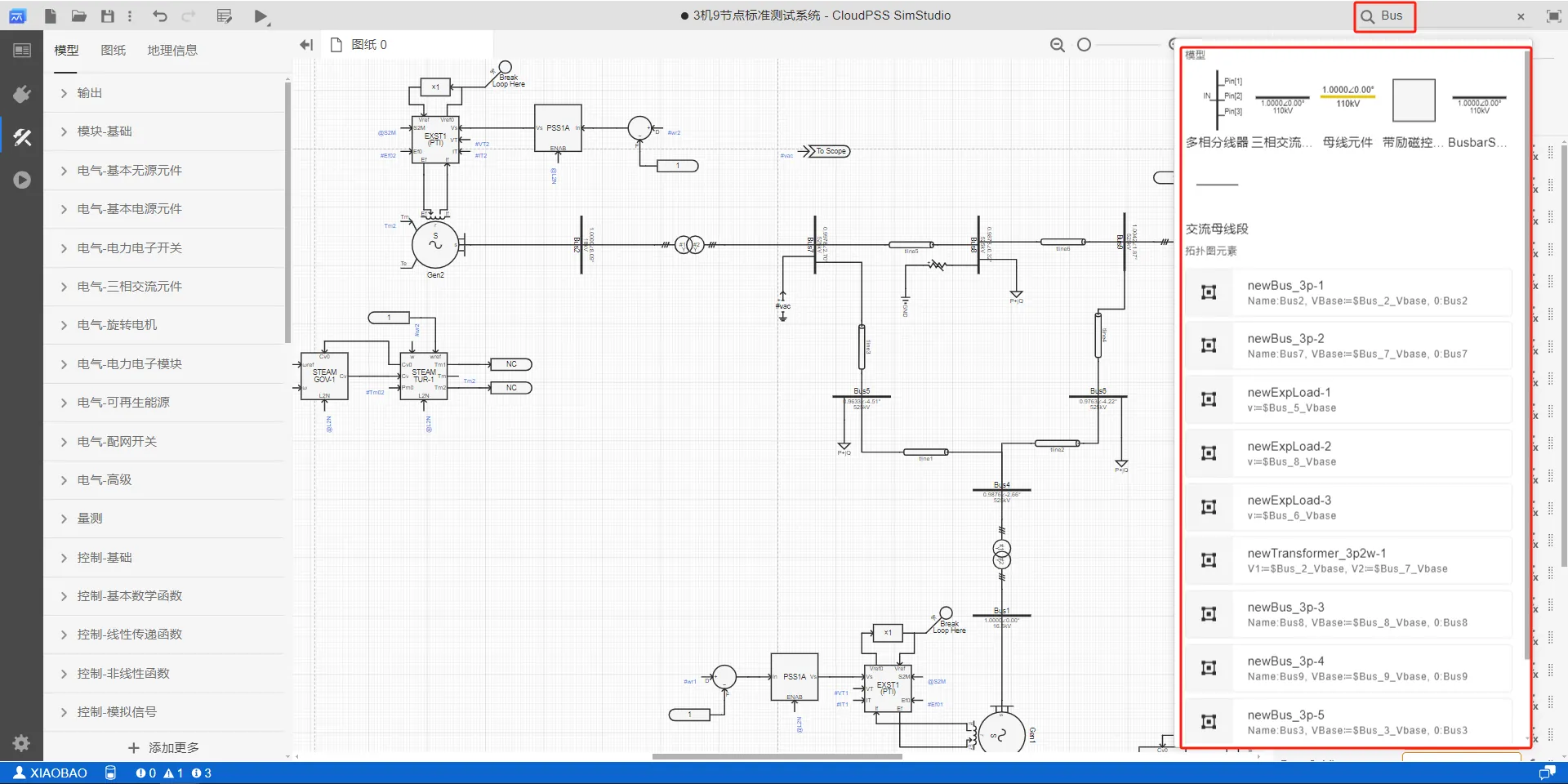Switch to the 图纸 tab
The height and width of the screenshot is (784, 1568).
[114, 50]
